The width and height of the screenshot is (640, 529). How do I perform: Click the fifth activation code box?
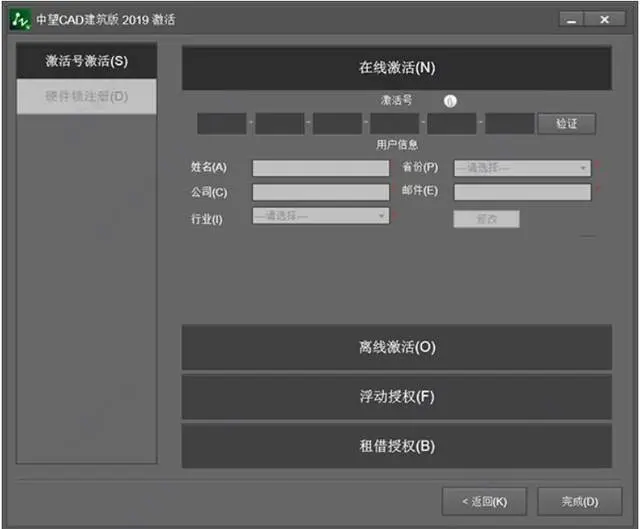[x=452, y=124]
